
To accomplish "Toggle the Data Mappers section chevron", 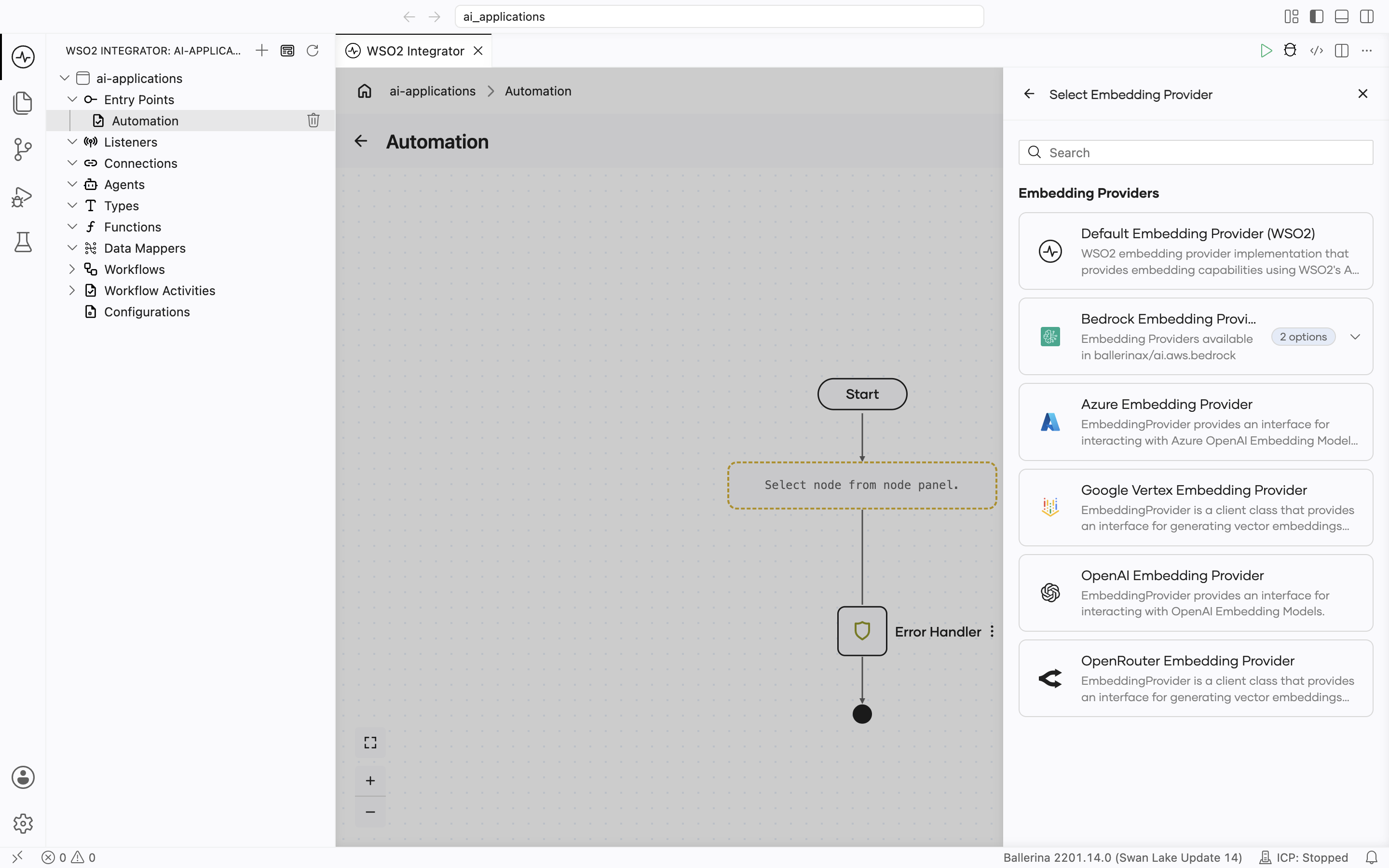I will coord(72,248).
